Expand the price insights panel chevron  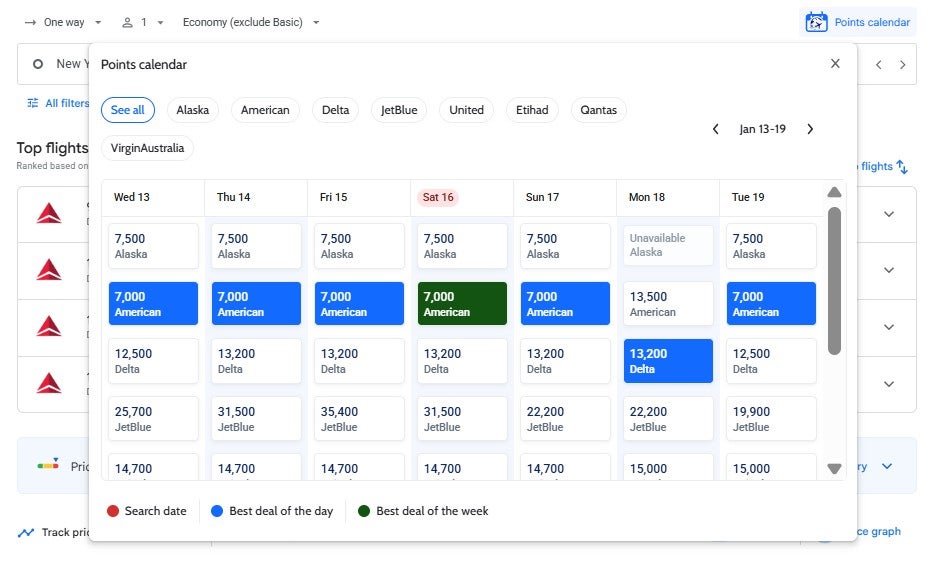coord(887,466)
